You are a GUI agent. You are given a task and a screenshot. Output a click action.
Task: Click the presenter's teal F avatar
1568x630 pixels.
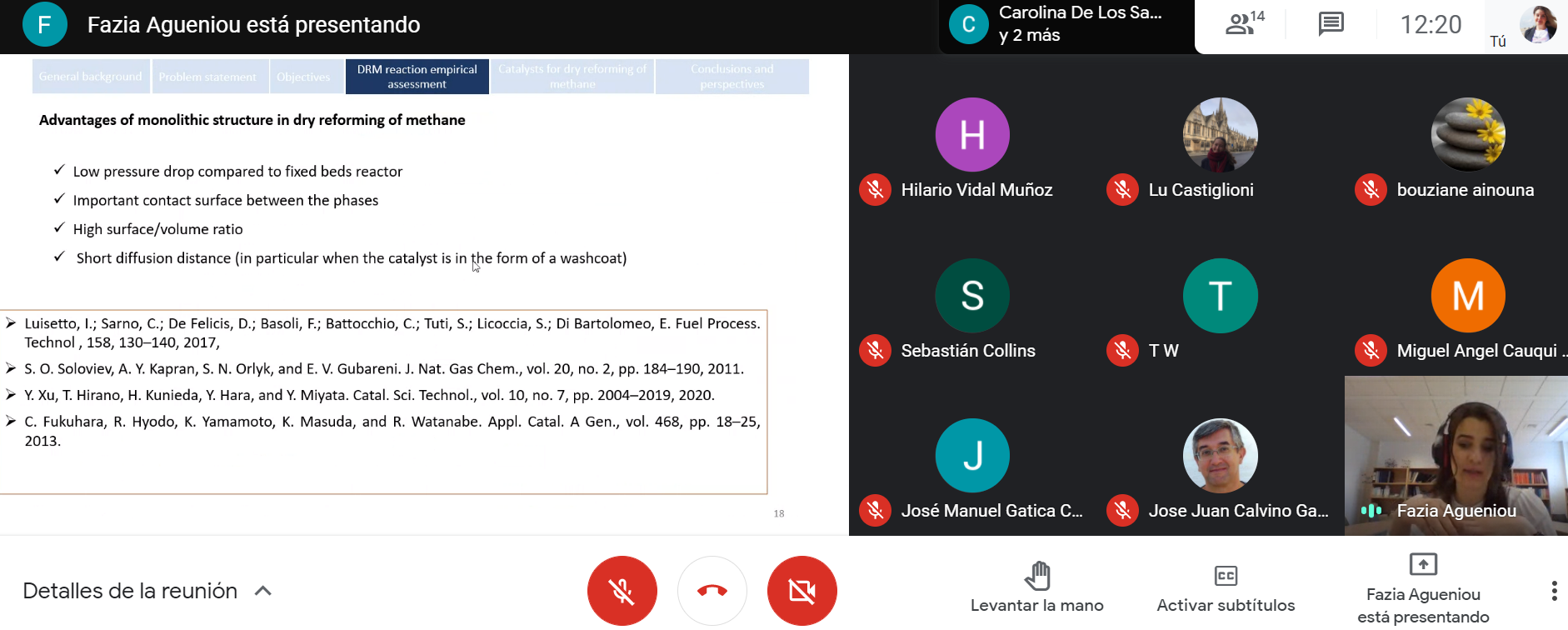44,24
